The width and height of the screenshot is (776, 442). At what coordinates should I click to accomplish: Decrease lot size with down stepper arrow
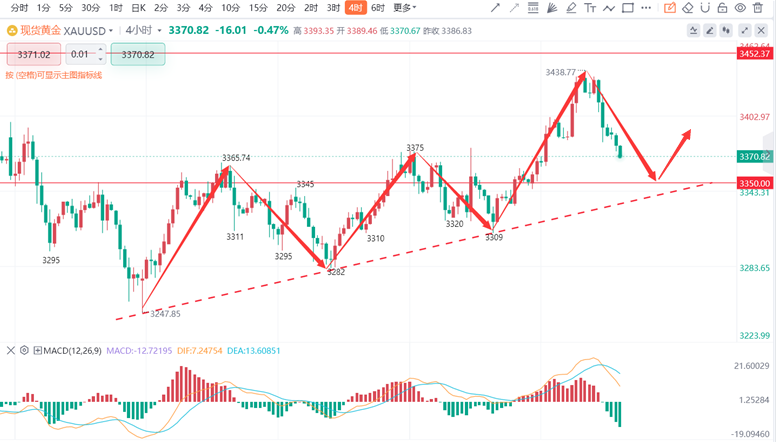coord(100,59)
